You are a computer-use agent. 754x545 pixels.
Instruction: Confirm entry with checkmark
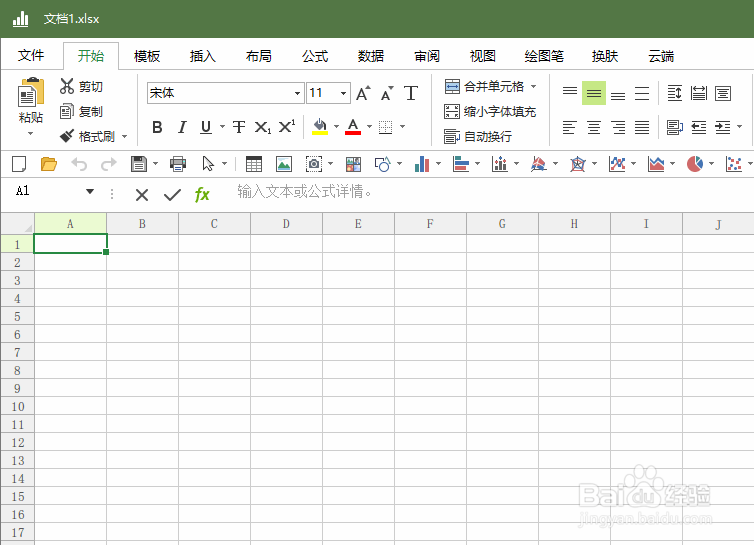click(x=172, y=195)
